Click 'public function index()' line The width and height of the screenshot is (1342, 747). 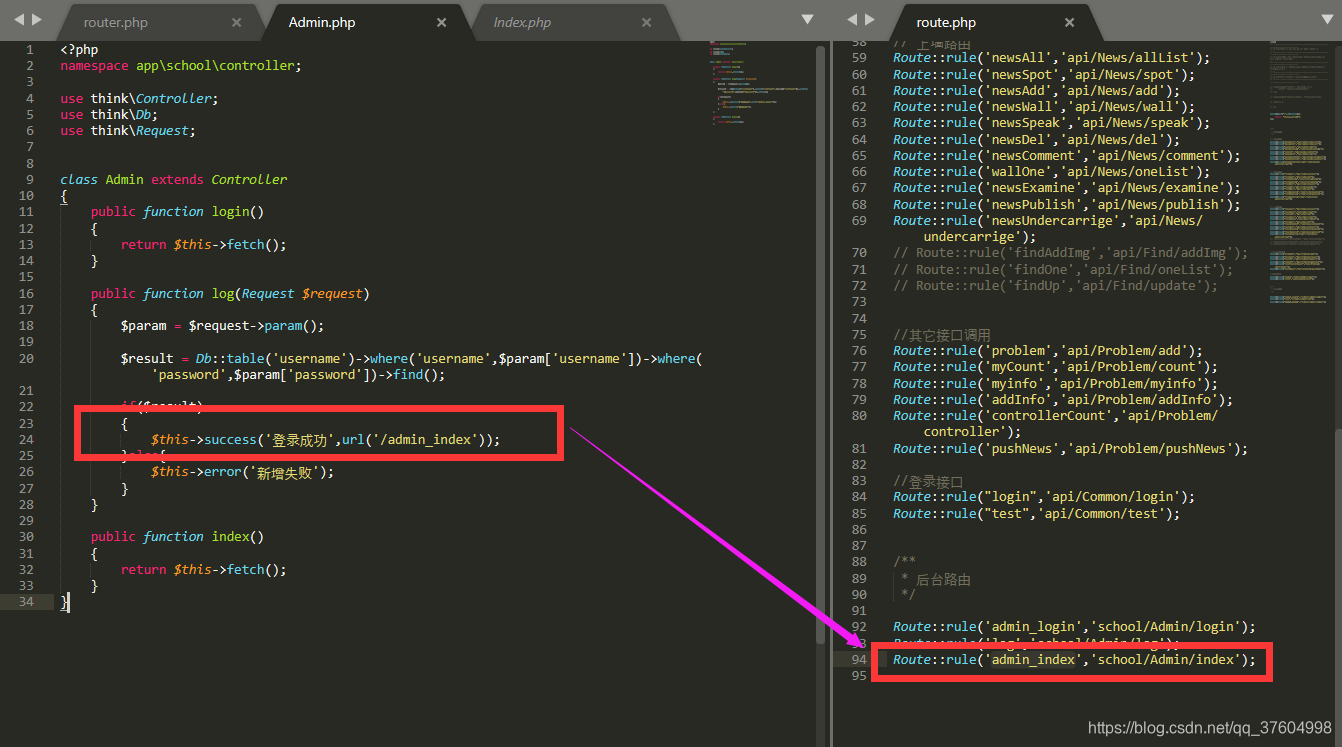(x=177, y=536)
